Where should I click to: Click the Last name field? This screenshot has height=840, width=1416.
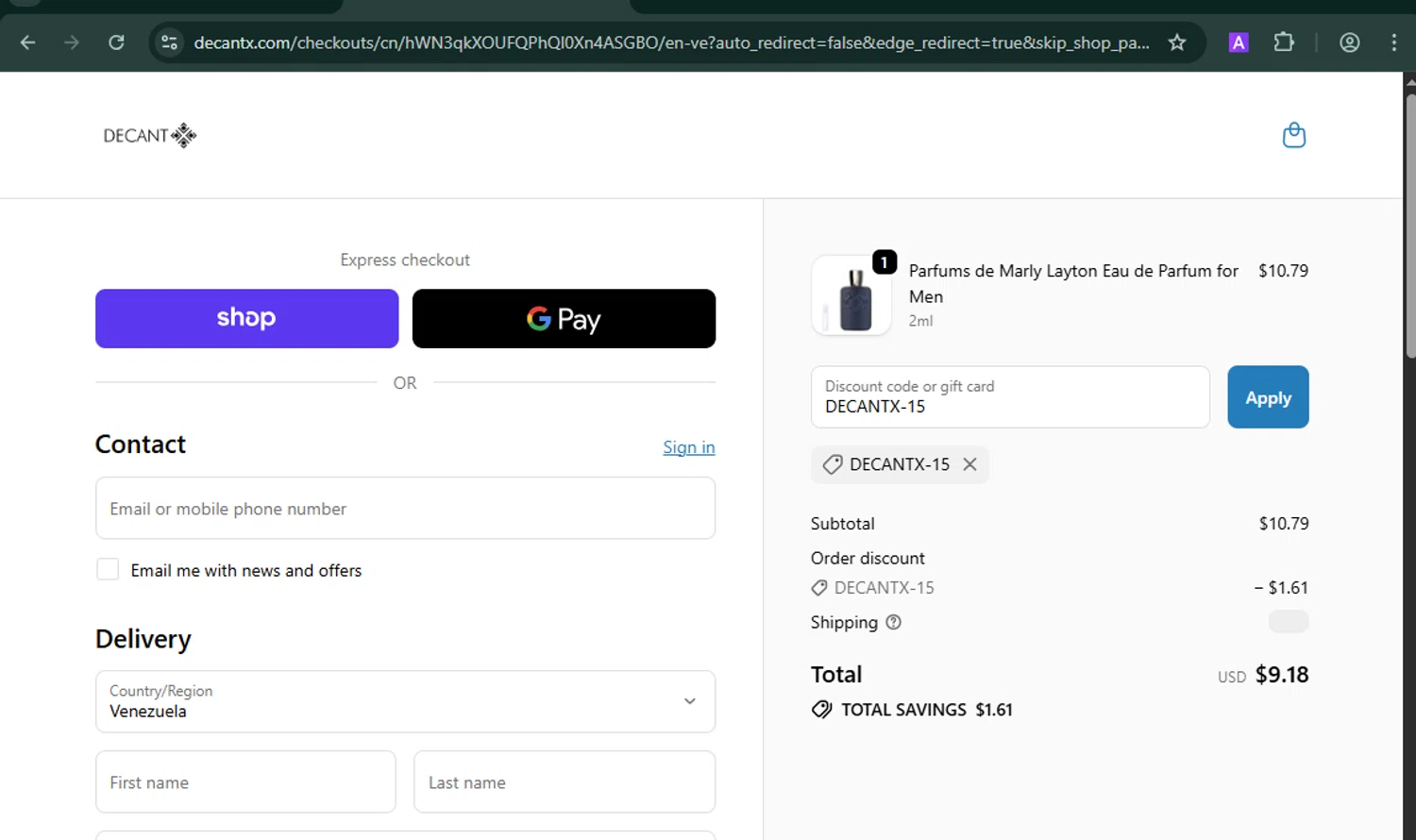pyautogui.click(x=565, y=781)
